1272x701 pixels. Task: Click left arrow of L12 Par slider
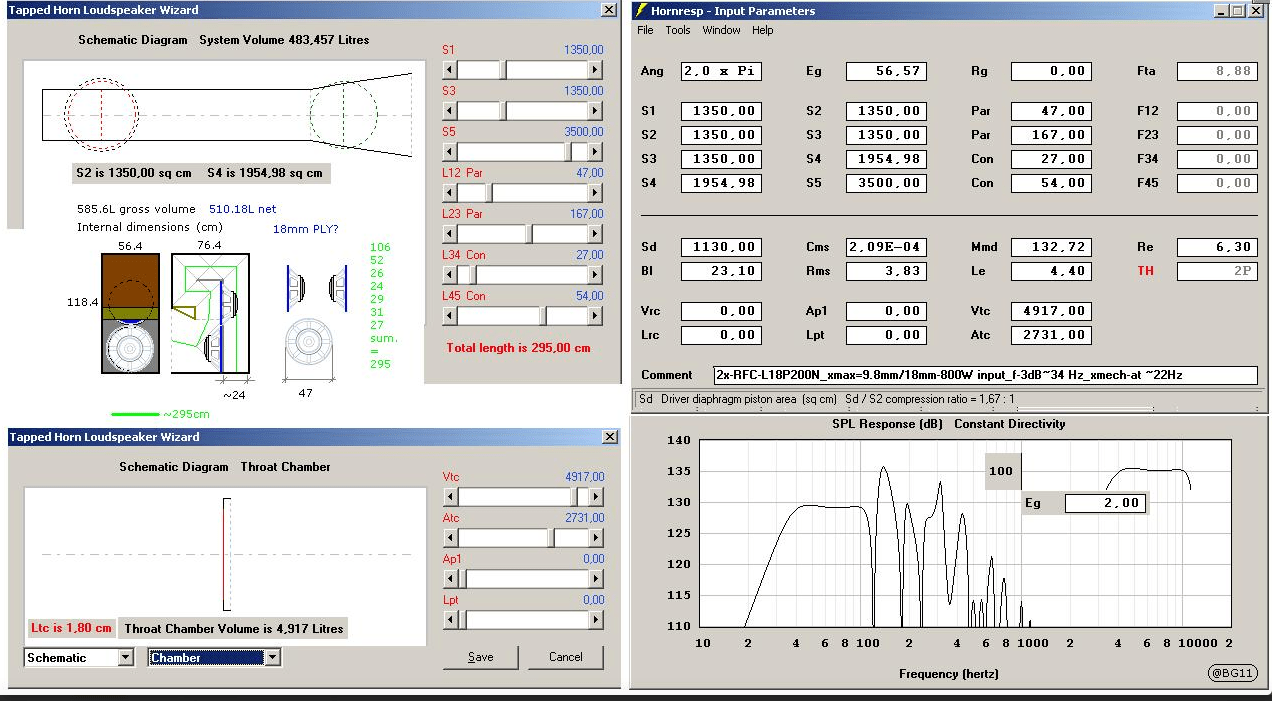450,193
